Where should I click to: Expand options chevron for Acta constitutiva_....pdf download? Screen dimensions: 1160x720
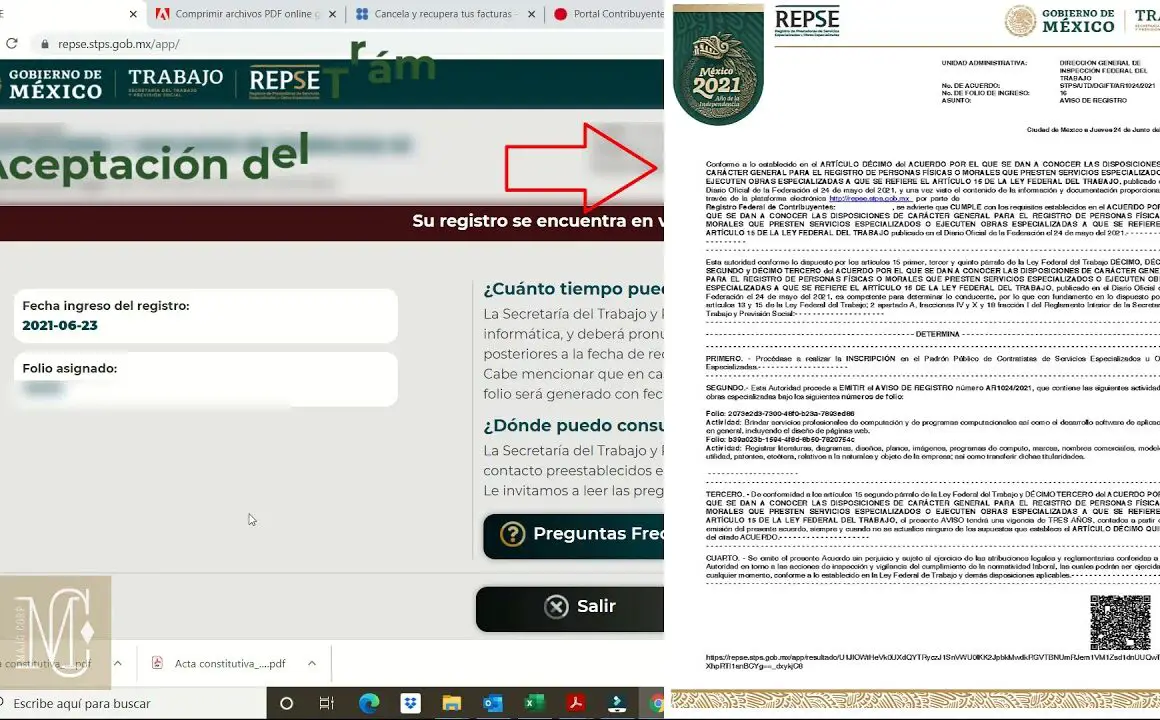[311, 664]
